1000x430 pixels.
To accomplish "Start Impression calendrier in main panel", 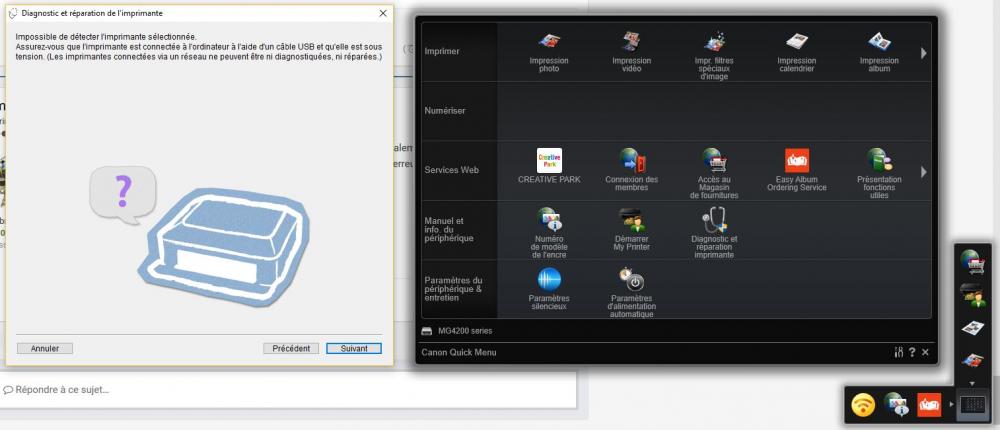I will [797, 51].
